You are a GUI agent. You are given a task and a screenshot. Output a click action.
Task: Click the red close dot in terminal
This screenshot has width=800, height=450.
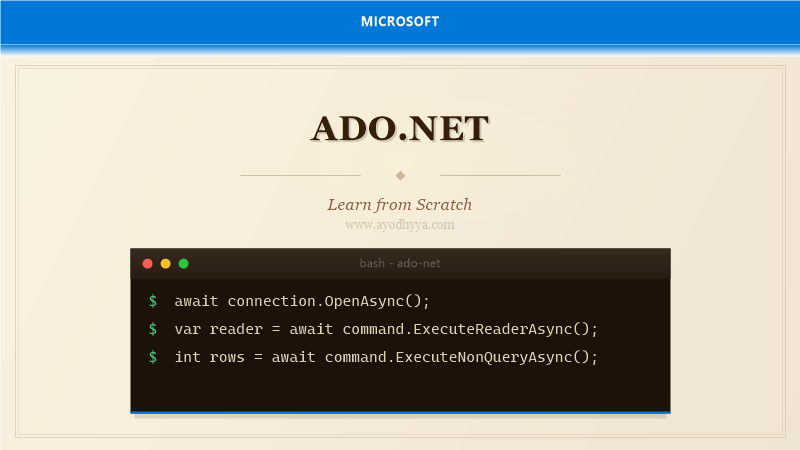(147, 264)
